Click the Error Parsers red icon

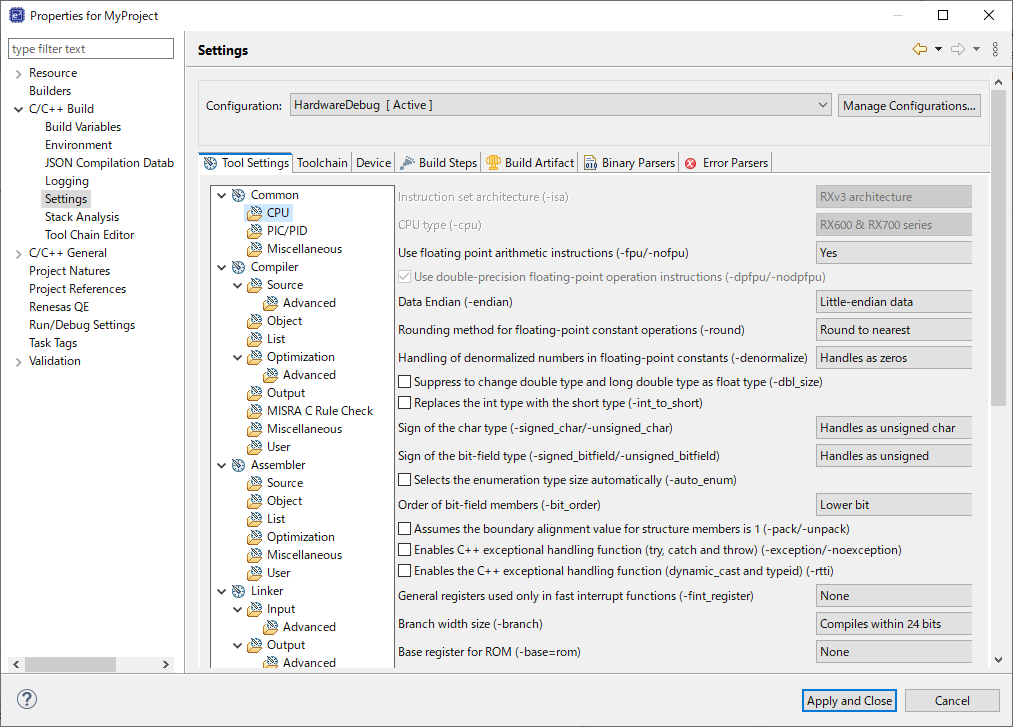coord(691,163)
